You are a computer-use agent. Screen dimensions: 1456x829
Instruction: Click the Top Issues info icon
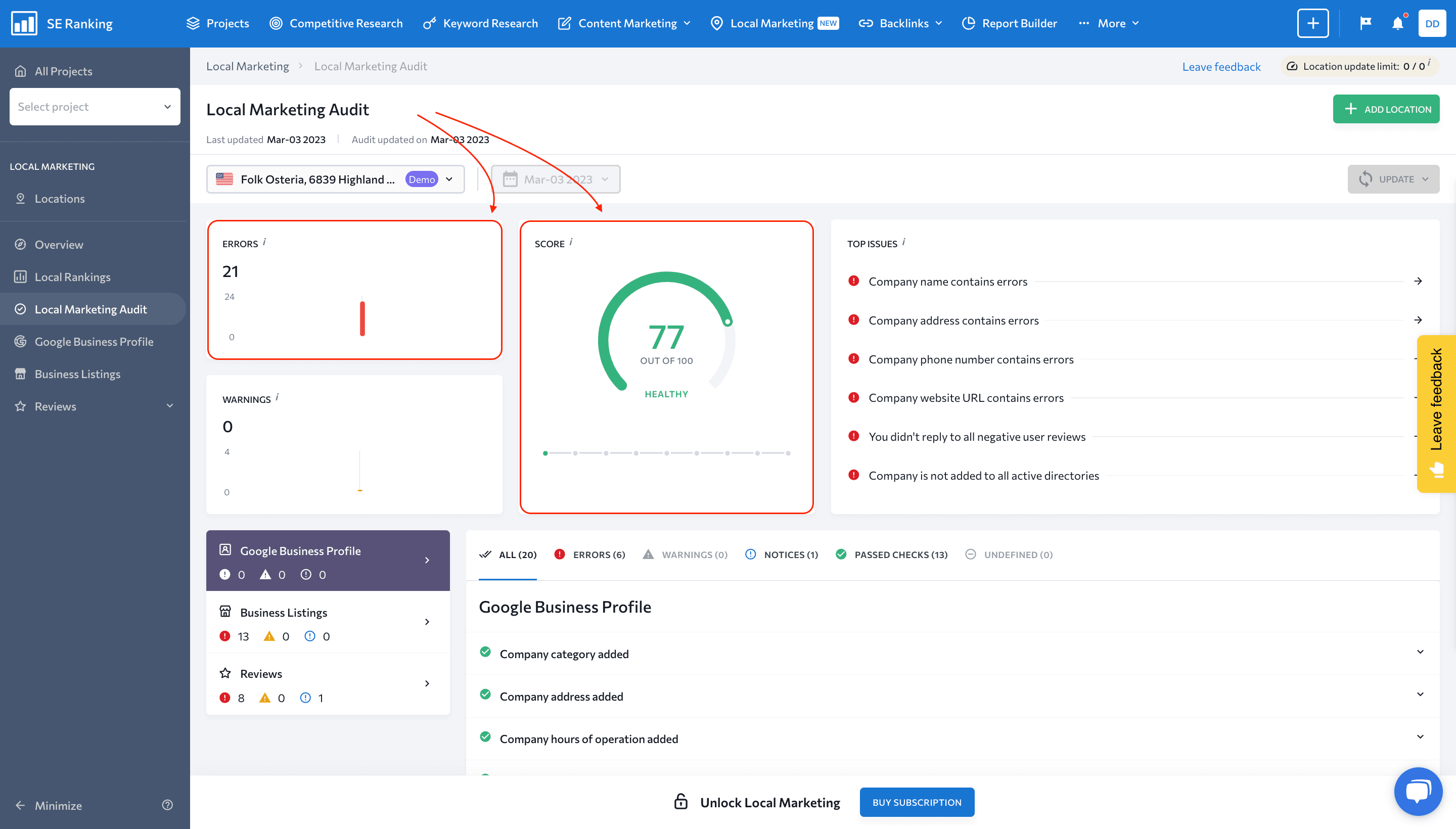[903, 242]
